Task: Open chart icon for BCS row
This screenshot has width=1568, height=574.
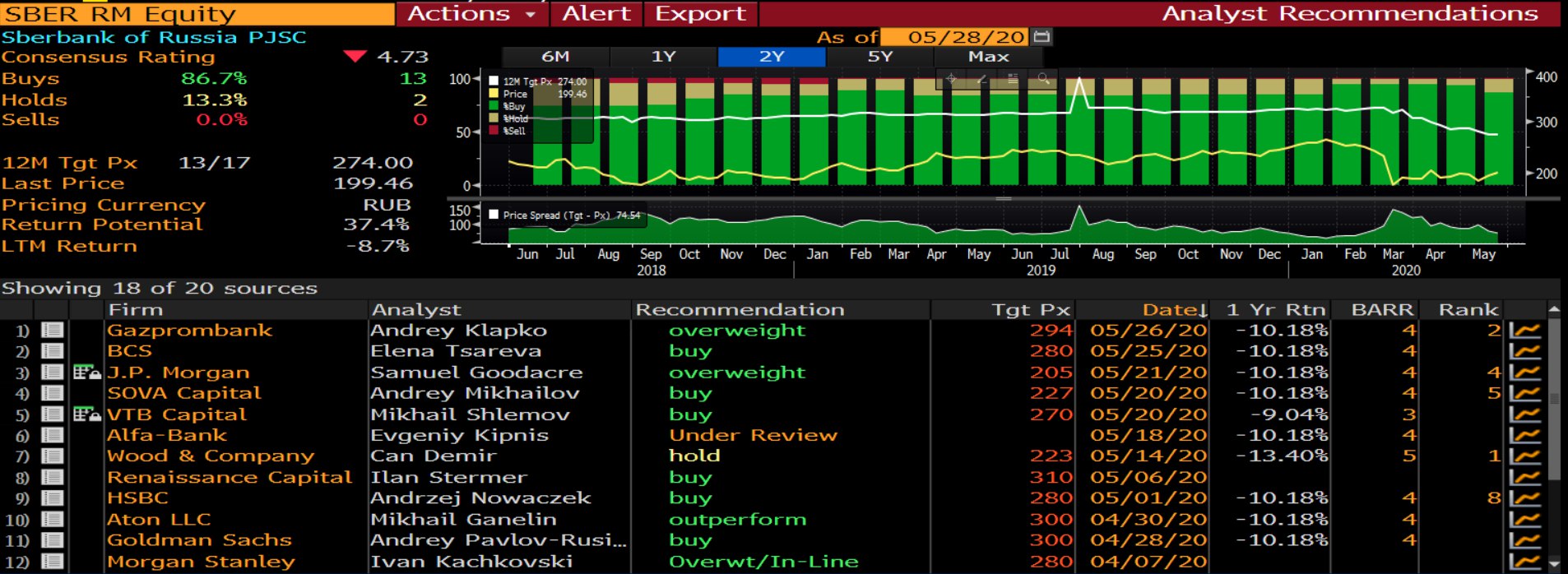Action: [1524, 351]
